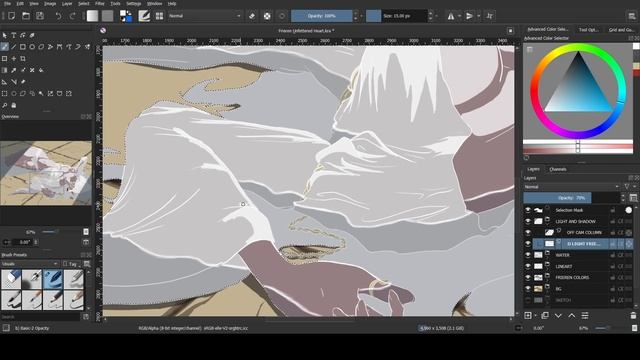Viewport: 640px width, 360px height.
Task: Open the brush blending mode dropdown
Action: pos(204,16)
